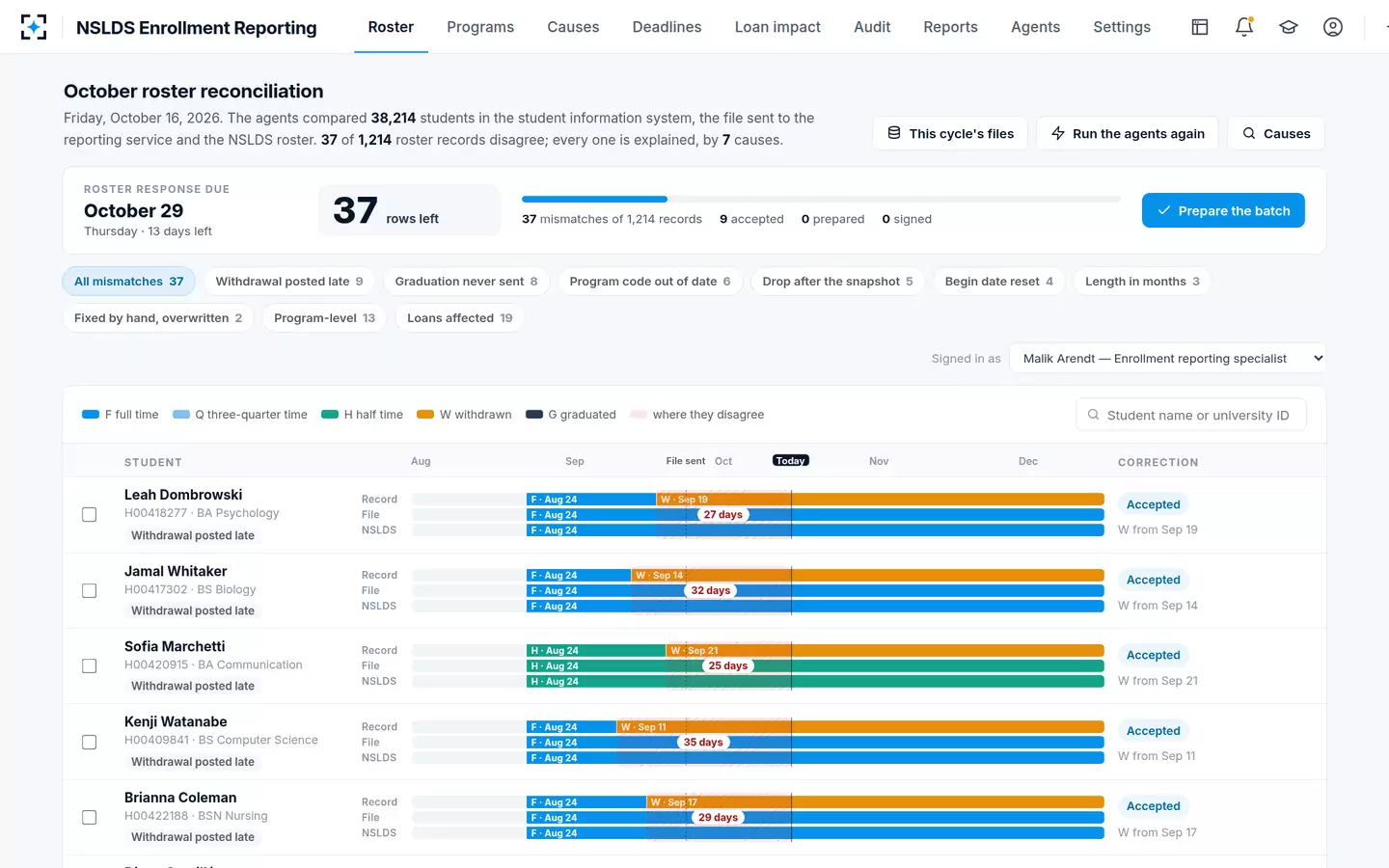1389x868 pixels.
Task: Show the Loans affected filter
Action: click(x=459, y=318)
